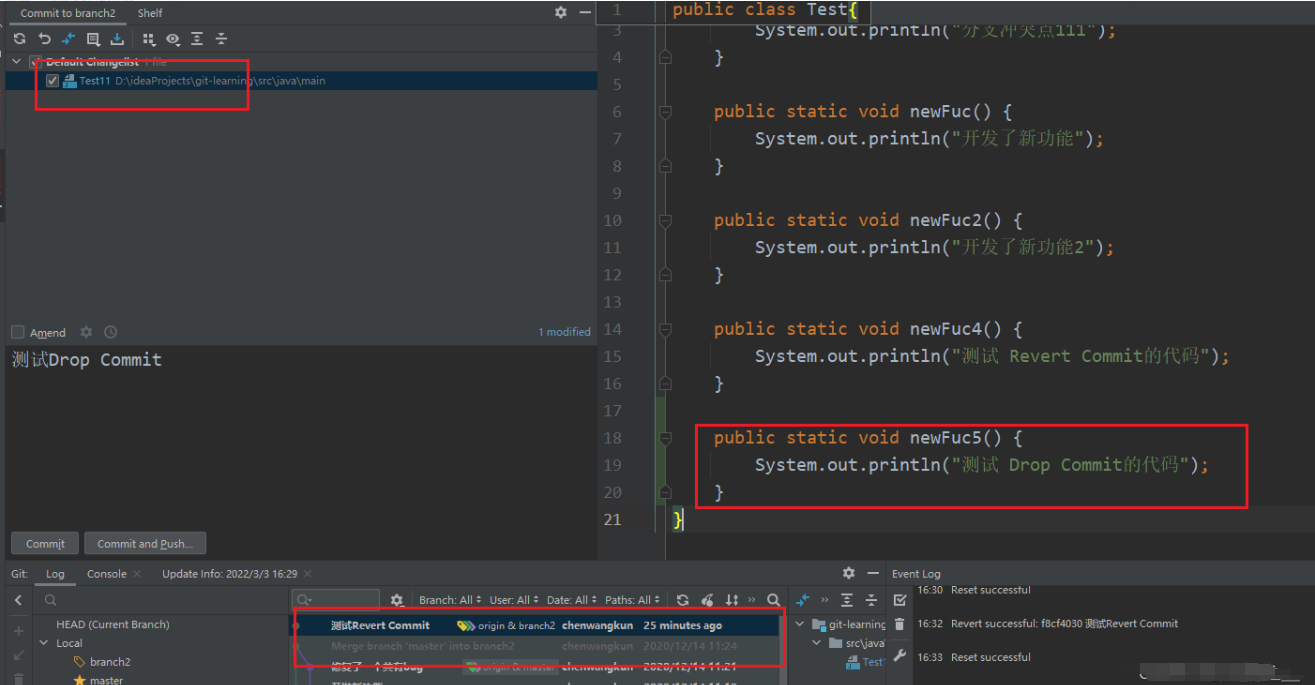Expand all changes in commit panel
1315x685 pixels.
[197, 39]
